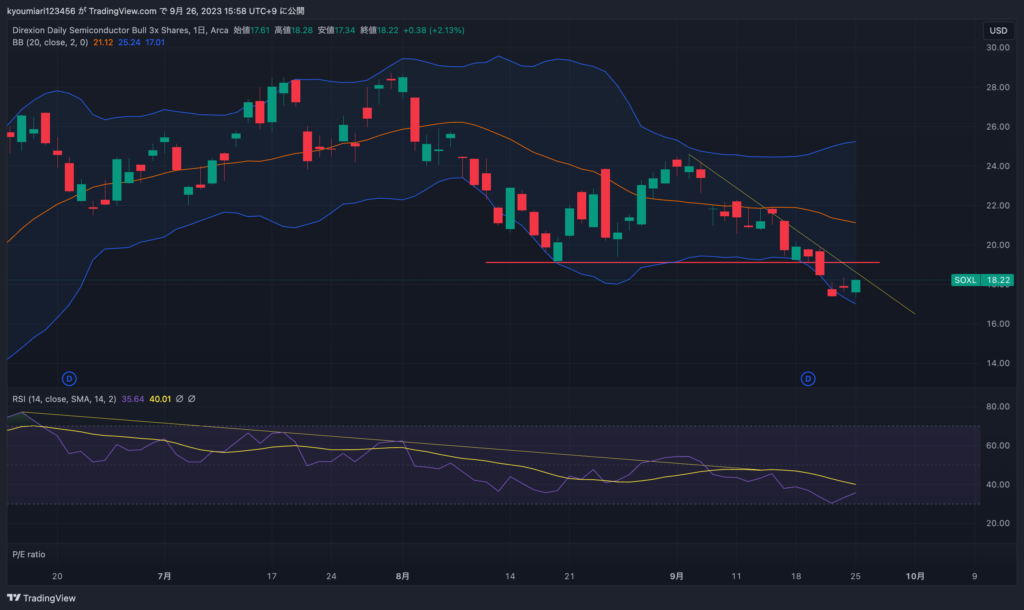Click the low price 安値17.34

336,30
